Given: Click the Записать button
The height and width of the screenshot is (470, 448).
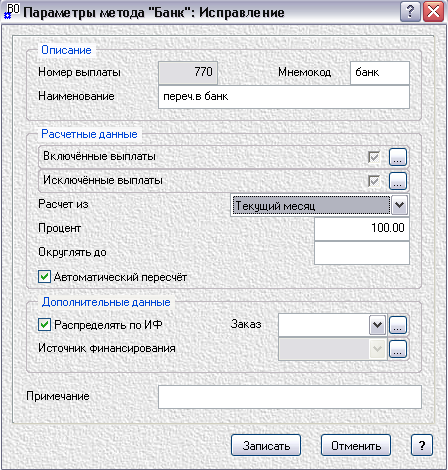Looking at the screenshot, I should [266, 445].
